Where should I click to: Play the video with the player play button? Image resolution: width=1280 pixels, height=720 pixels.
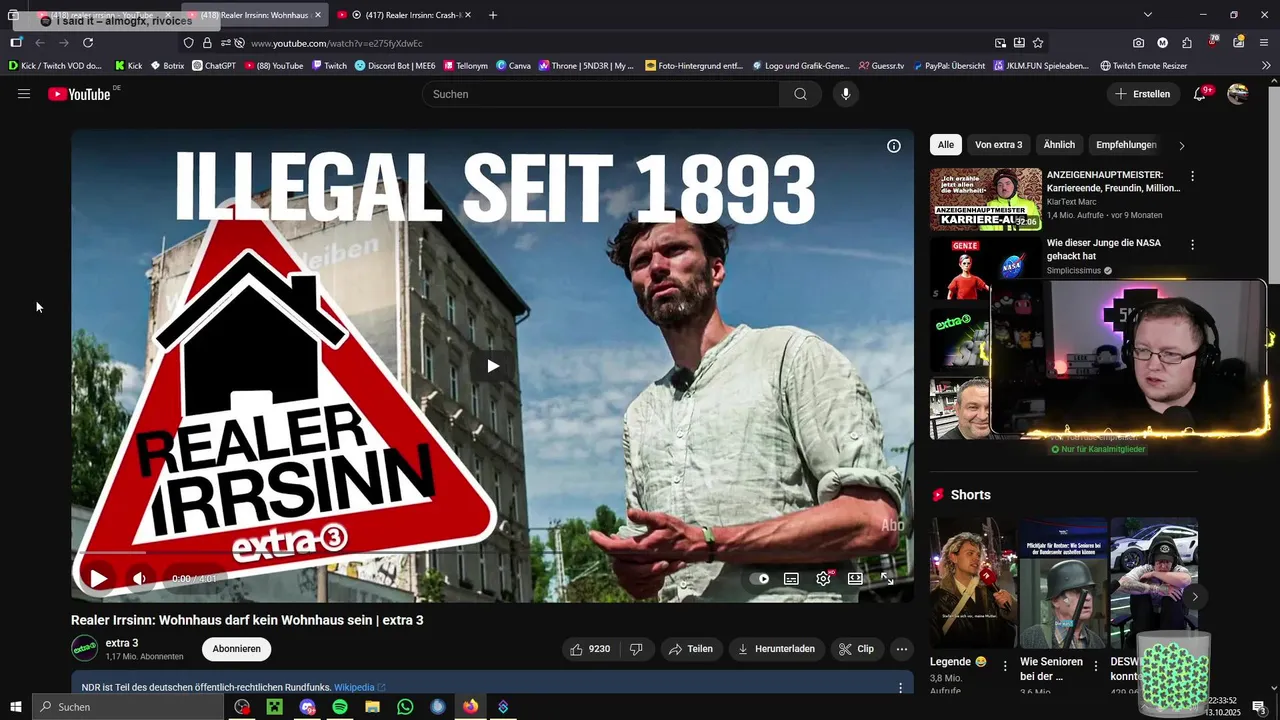pyautogui.click(x=99, y=578)
